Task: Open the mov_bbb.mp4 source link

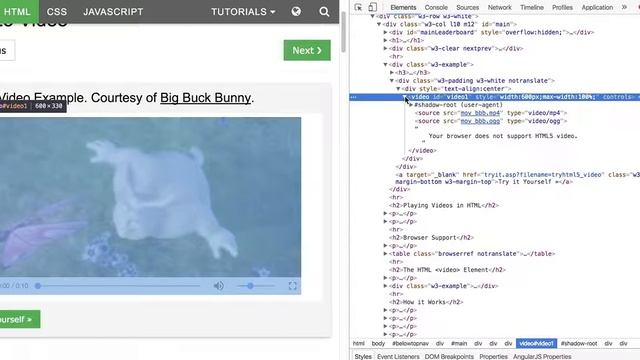Action: coord(480,113)
